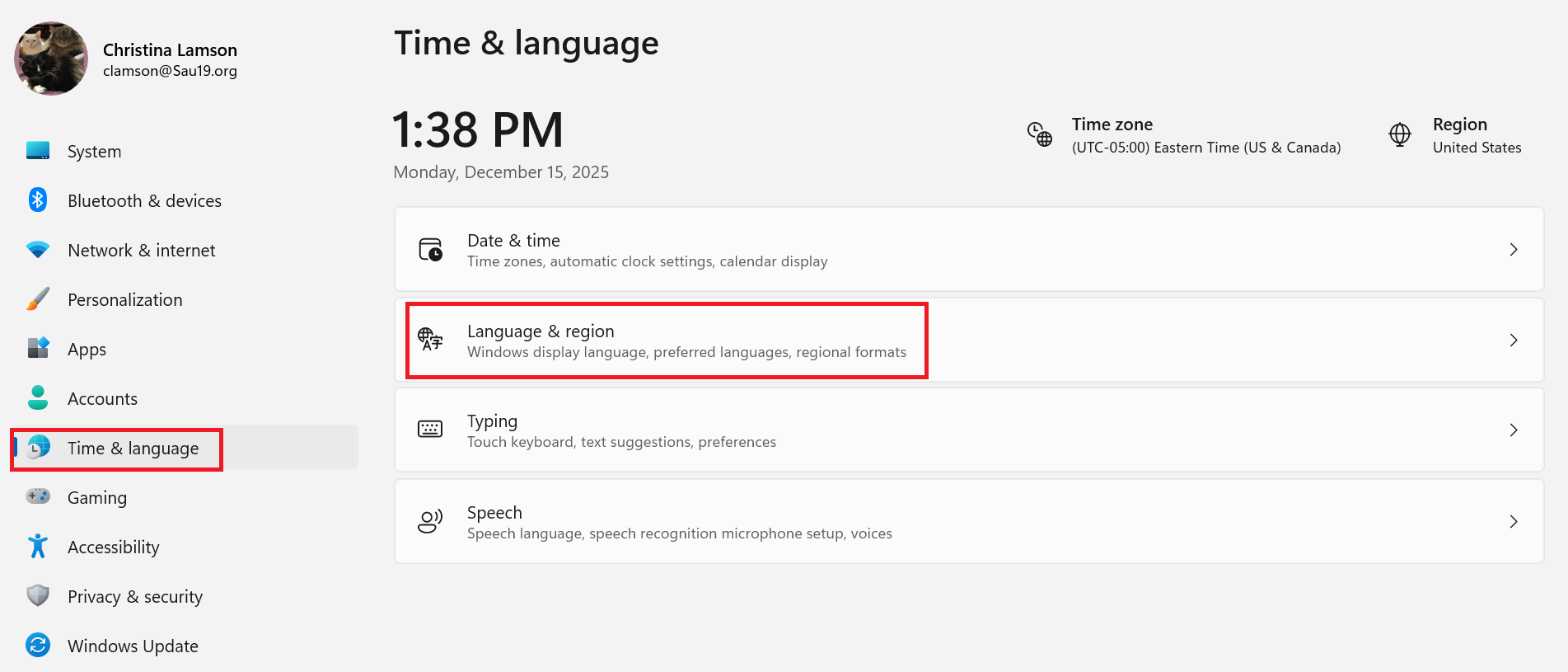Click the Personalization paintbrush icon

38,299
